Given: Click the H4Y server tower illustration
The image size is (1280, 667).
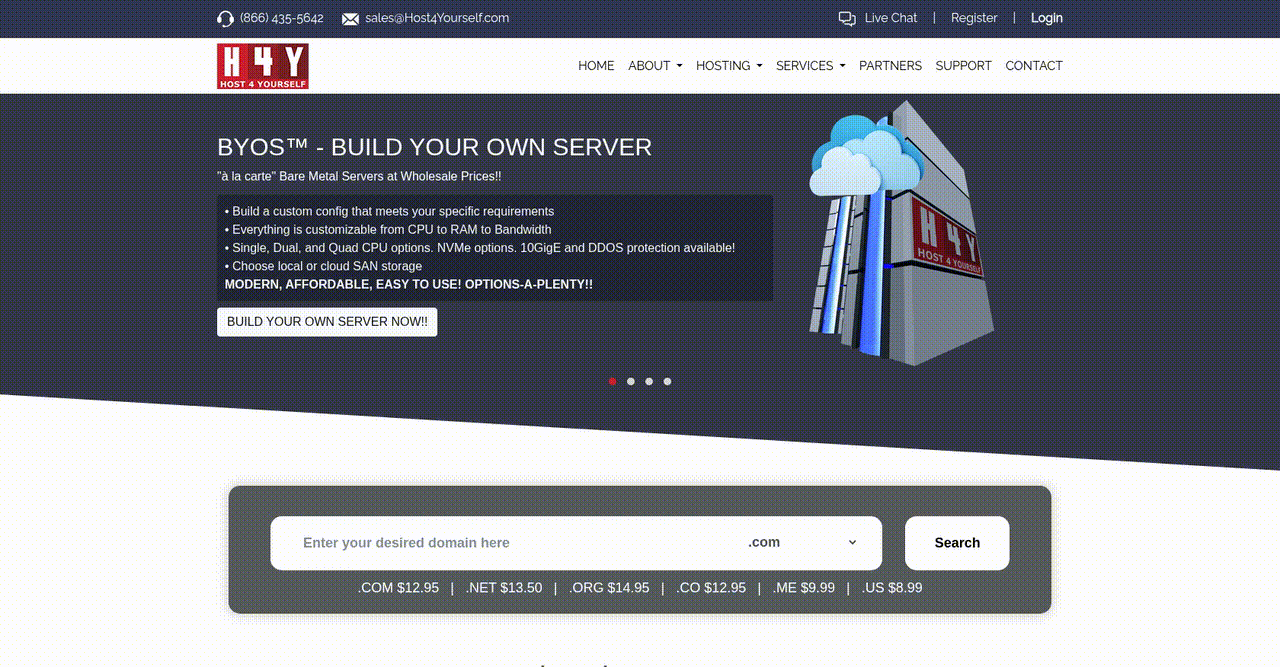Looking at the screenshot, I should coord(902,233).
